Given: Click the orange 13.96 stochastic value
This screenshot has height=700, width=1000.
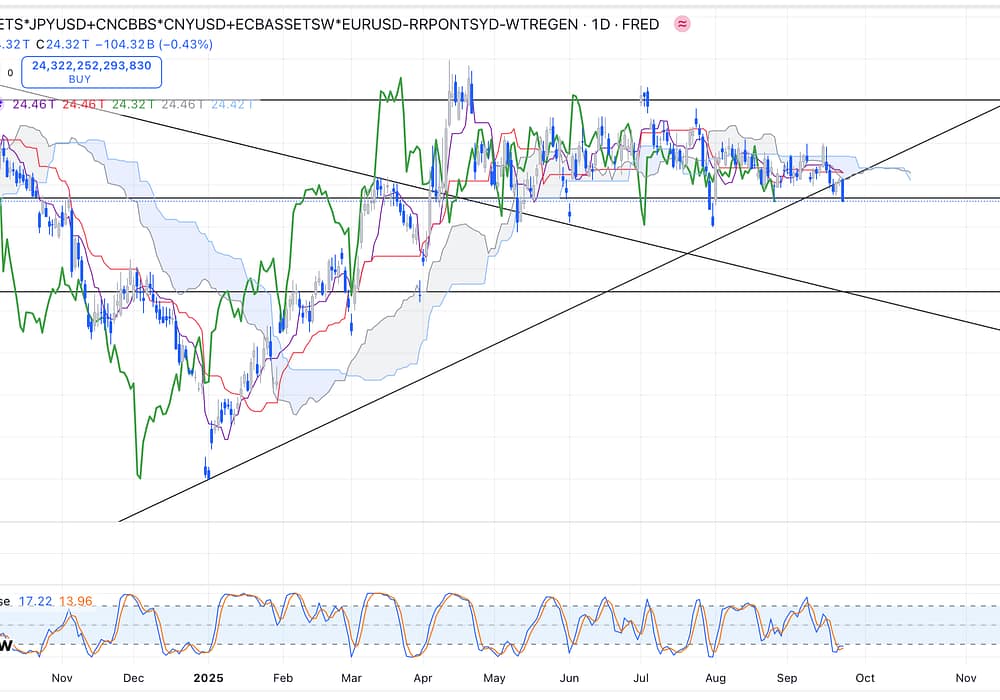Looking at the screenshot, I should [x=77, y=601].
